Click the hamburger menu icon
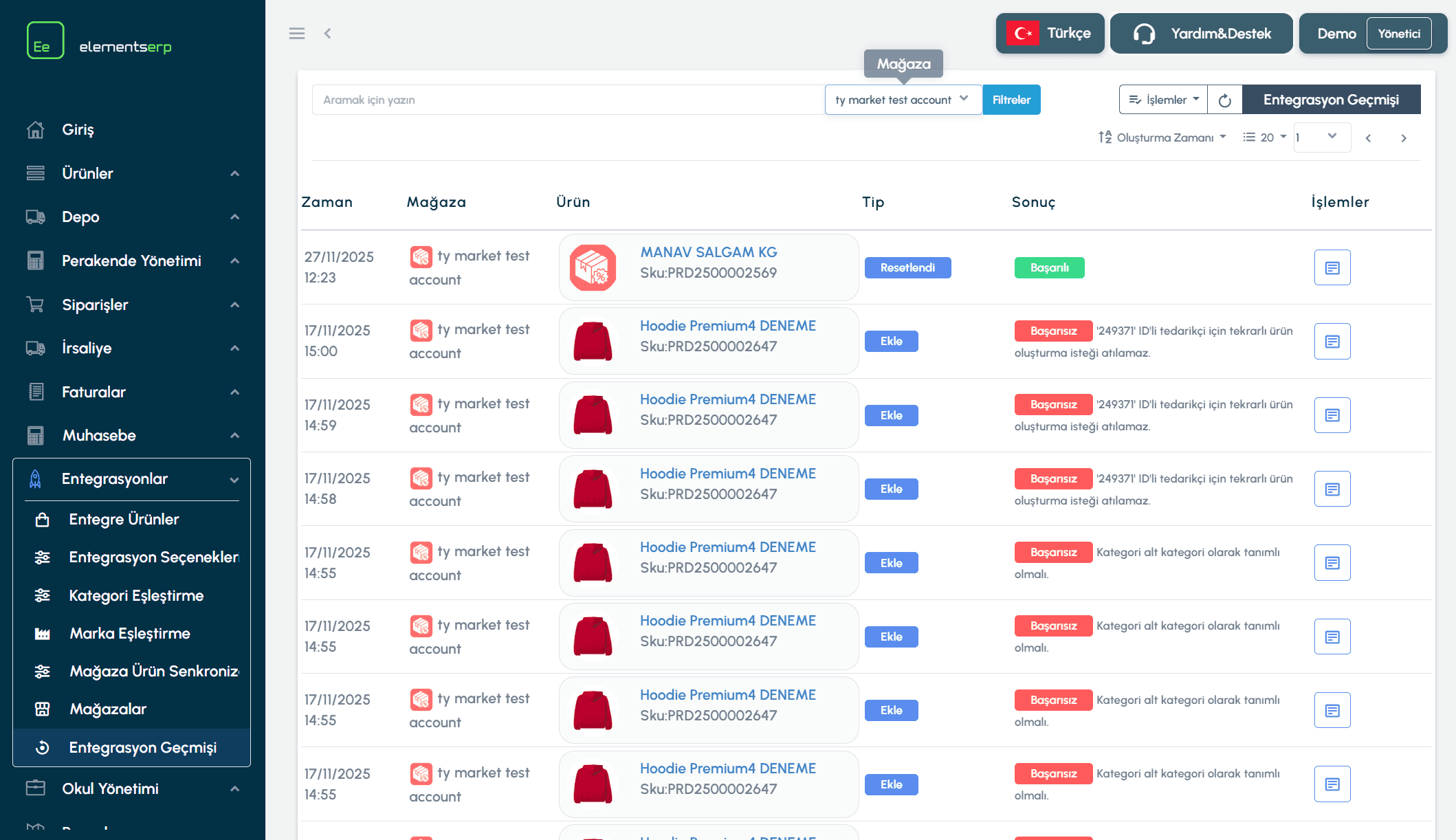The height and width of the screenshot is (840, 1456). [297, 34]
